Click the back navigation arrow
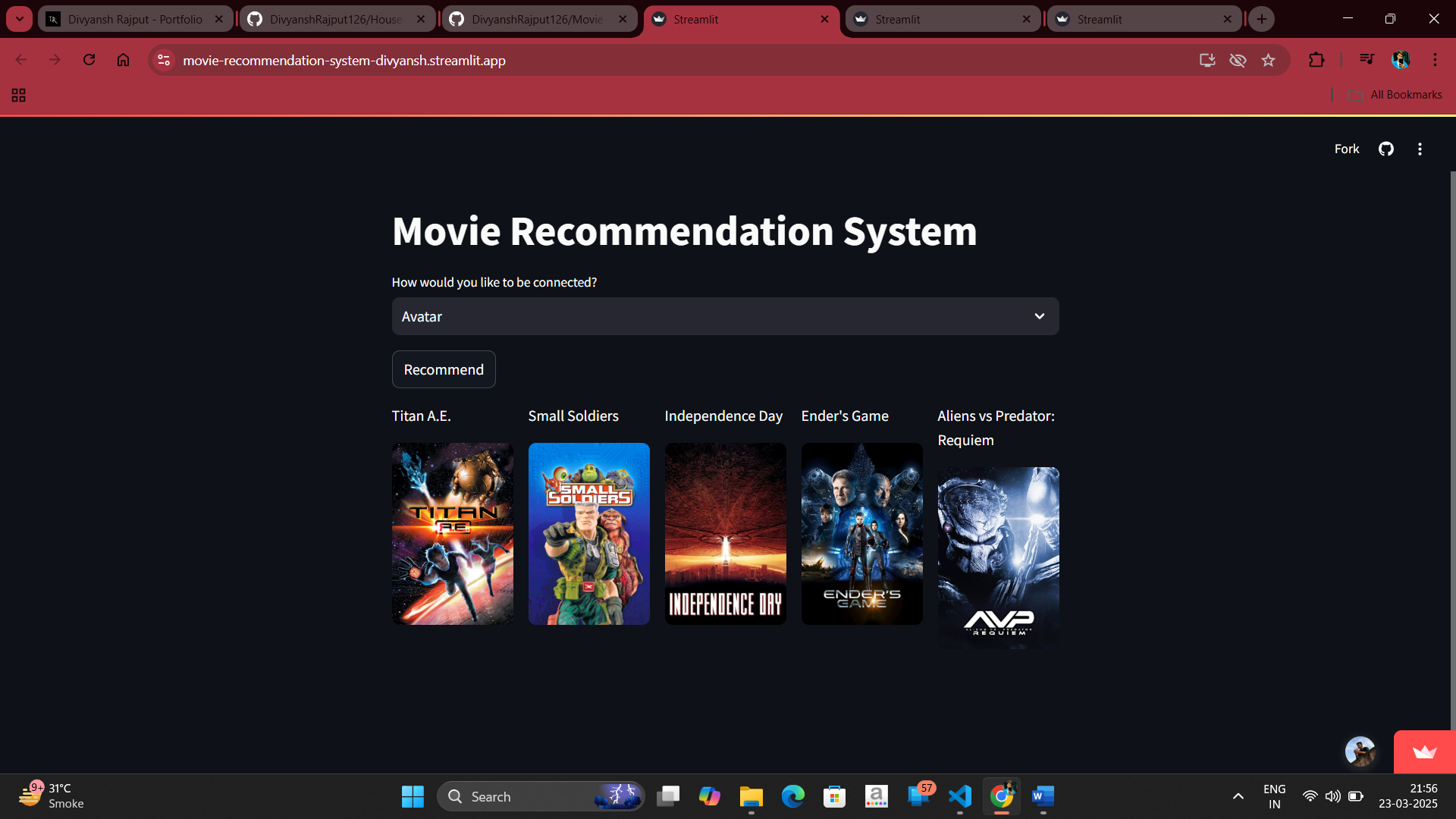The image size is (1456, 819). tap(21, 60)
